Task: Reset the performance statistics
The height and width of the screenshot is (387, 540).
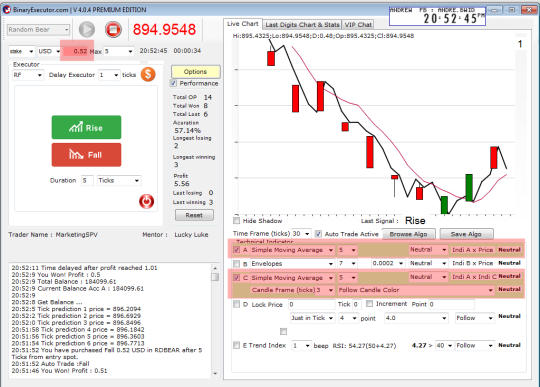Action: [x=194, y=215]
